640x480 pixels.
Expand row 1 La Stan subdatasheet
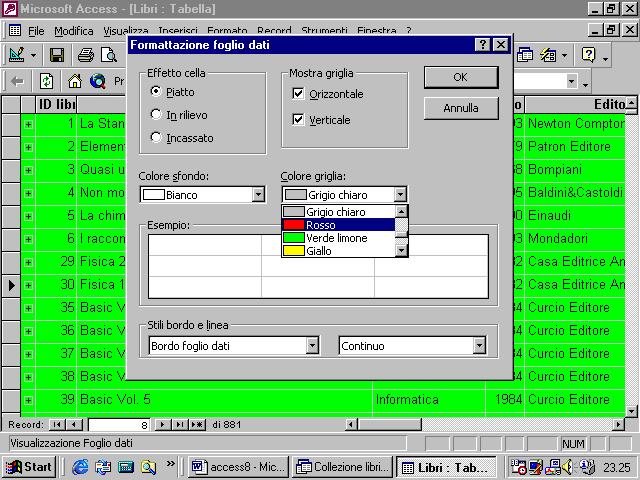(x=28, y=124)
